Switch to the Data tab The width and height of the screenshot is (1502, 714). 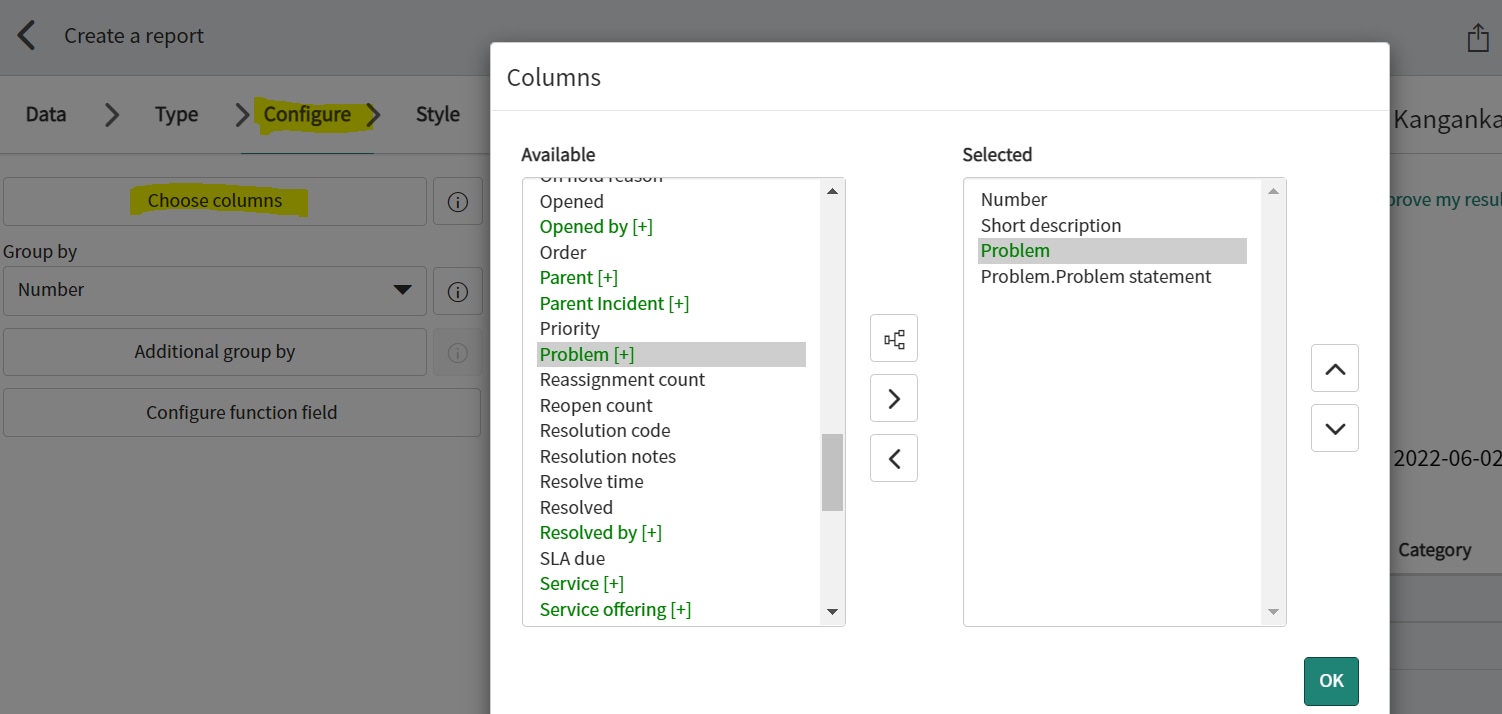(45, 114)
